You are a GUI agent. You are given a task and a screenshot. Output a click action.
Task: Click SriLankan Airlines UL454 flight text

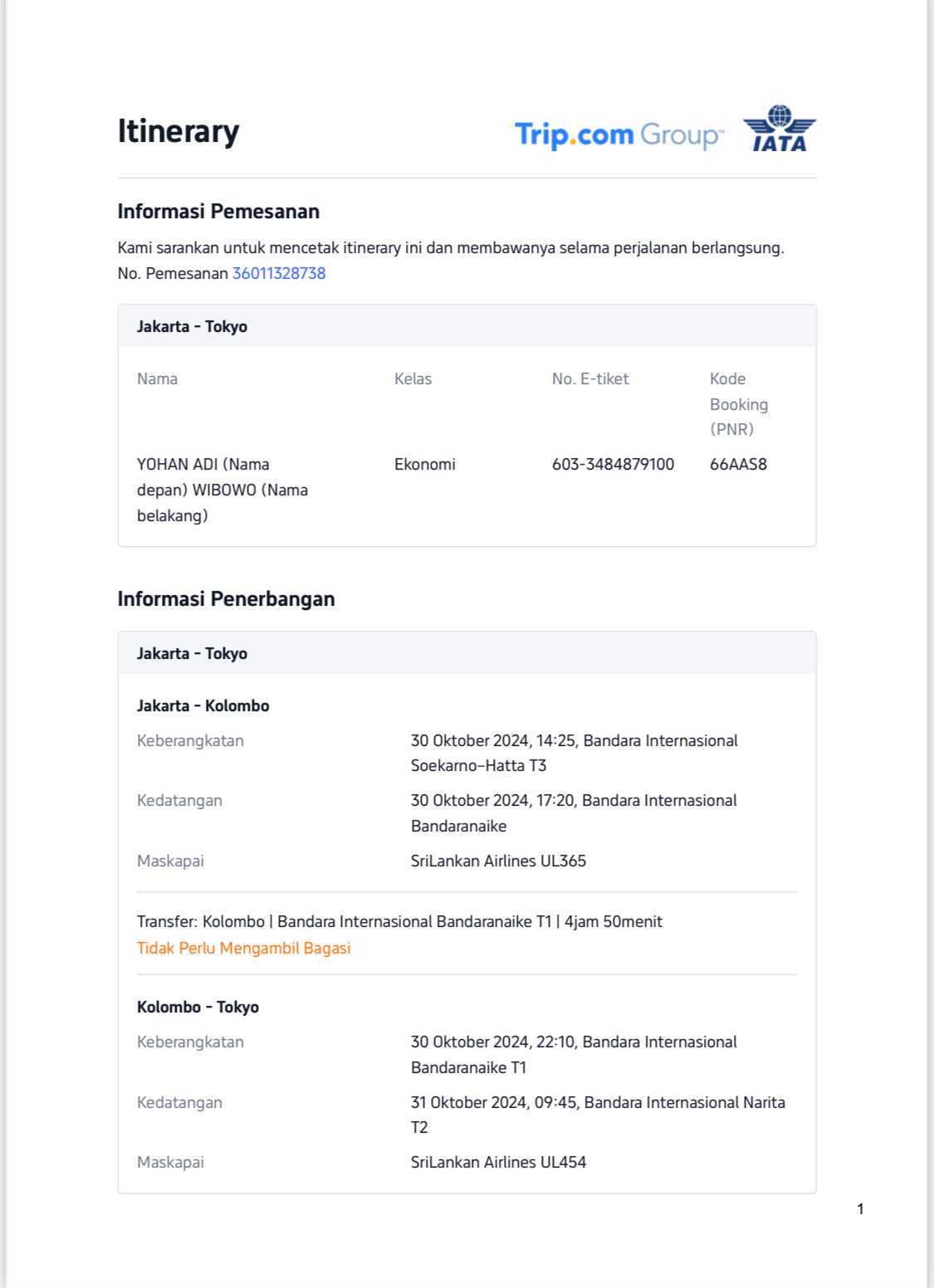[498, 1162]
